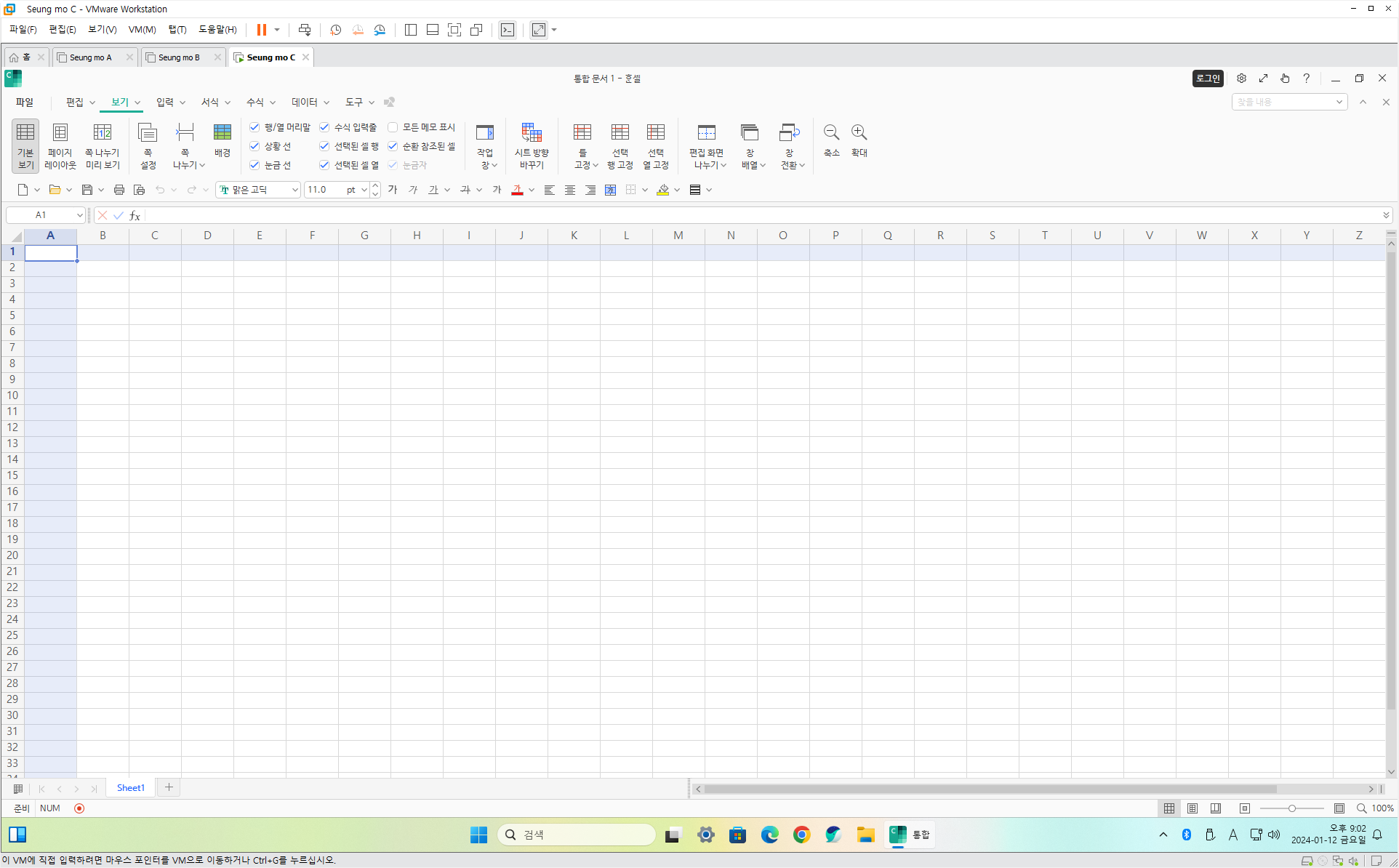1399x868 pixels.
Task: Click the 로그인 button
Action: point(1208,79)
